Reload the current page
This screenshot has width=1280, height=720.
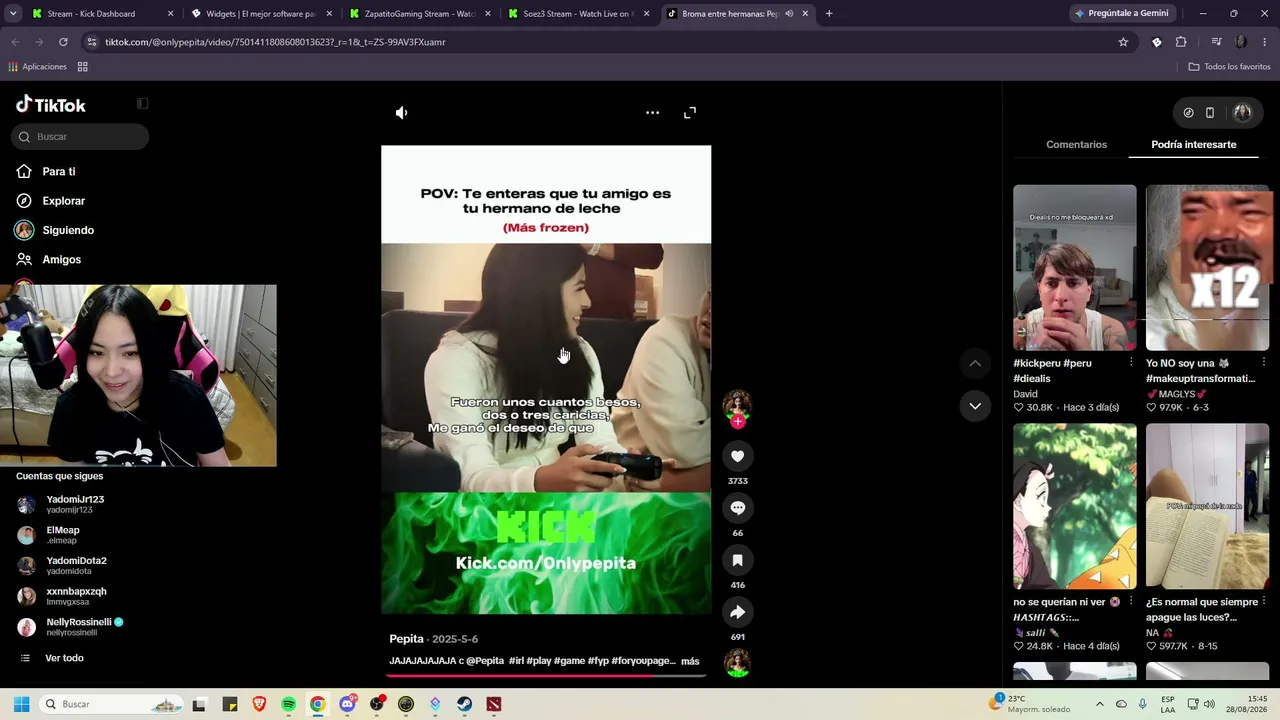coord(63,42)
